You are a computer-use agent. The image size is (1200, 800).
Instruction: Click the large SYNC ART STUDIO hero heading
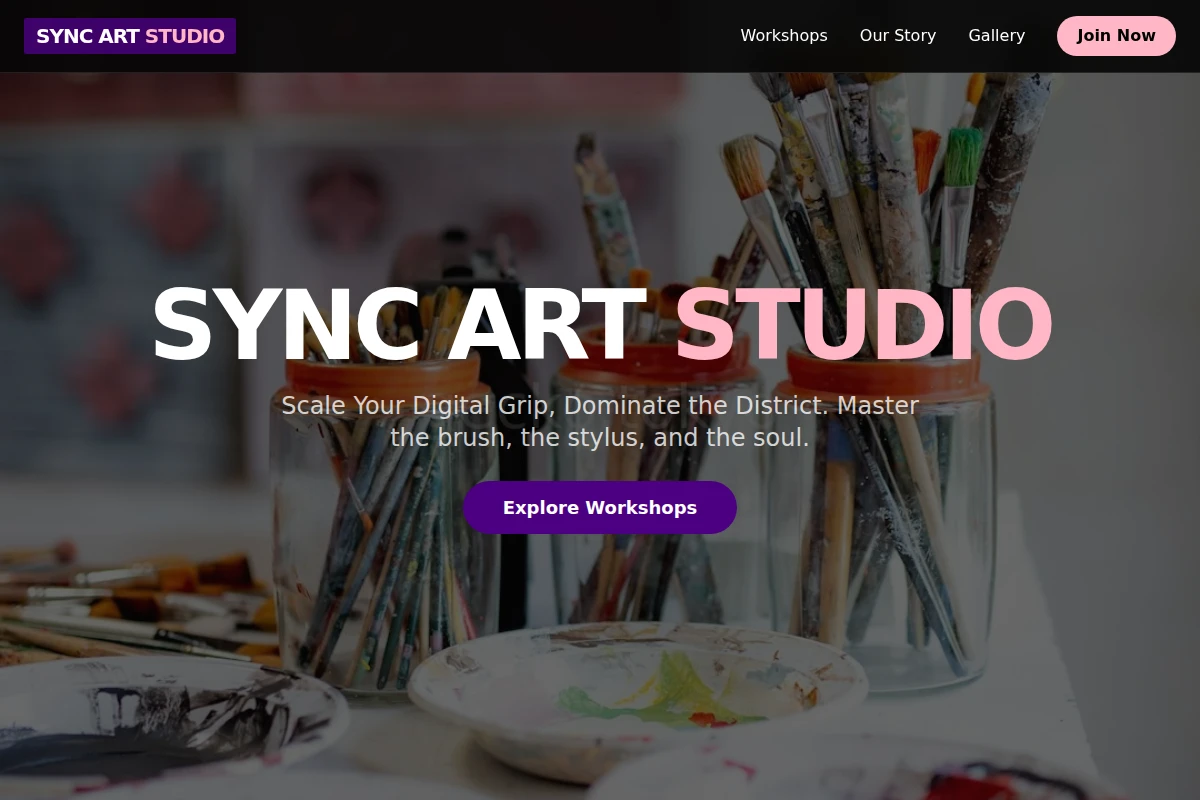(600, 326)
